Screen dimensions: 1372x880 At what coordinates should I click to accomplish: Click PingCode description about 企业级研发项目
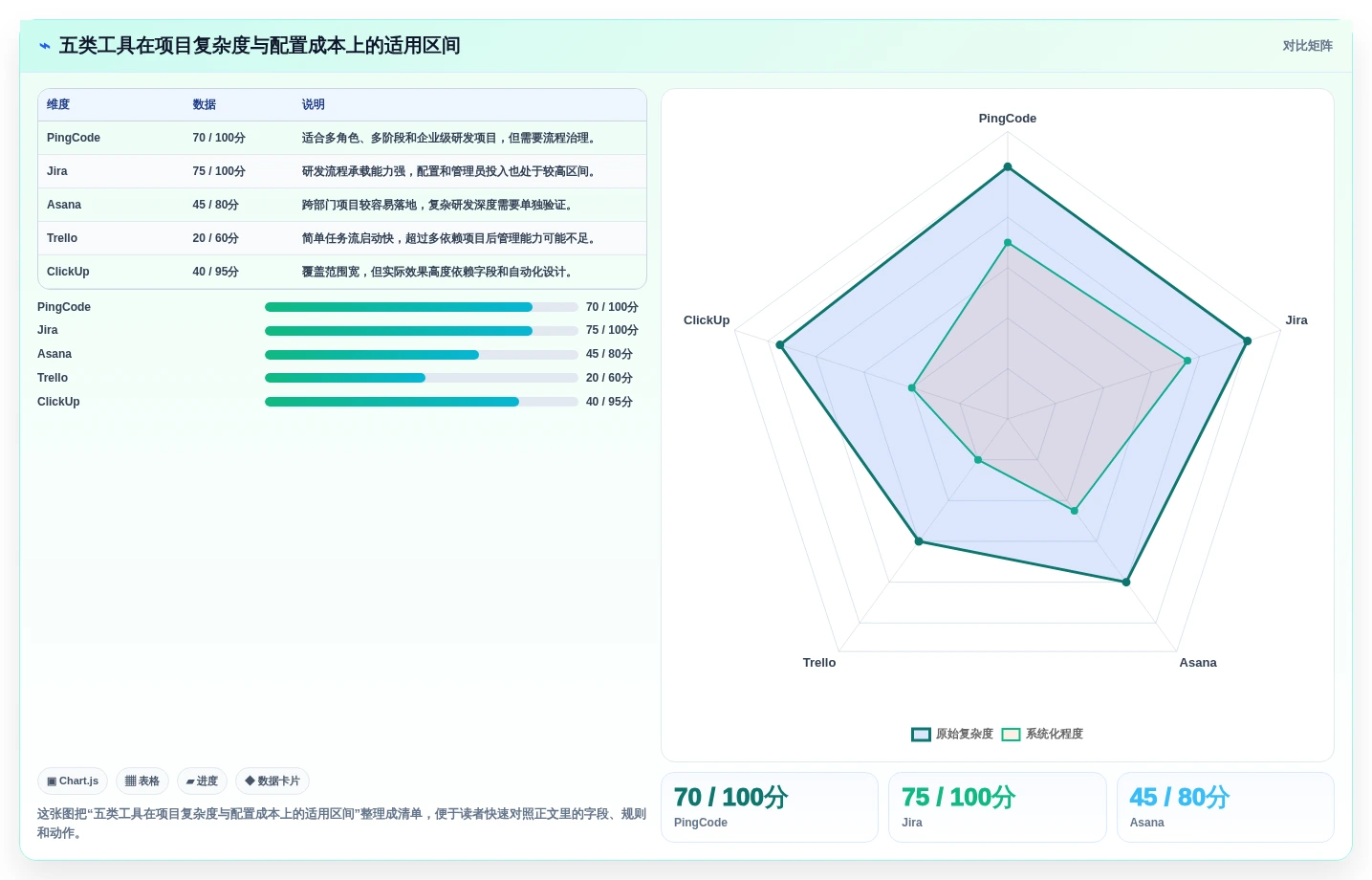pos(450,139)
